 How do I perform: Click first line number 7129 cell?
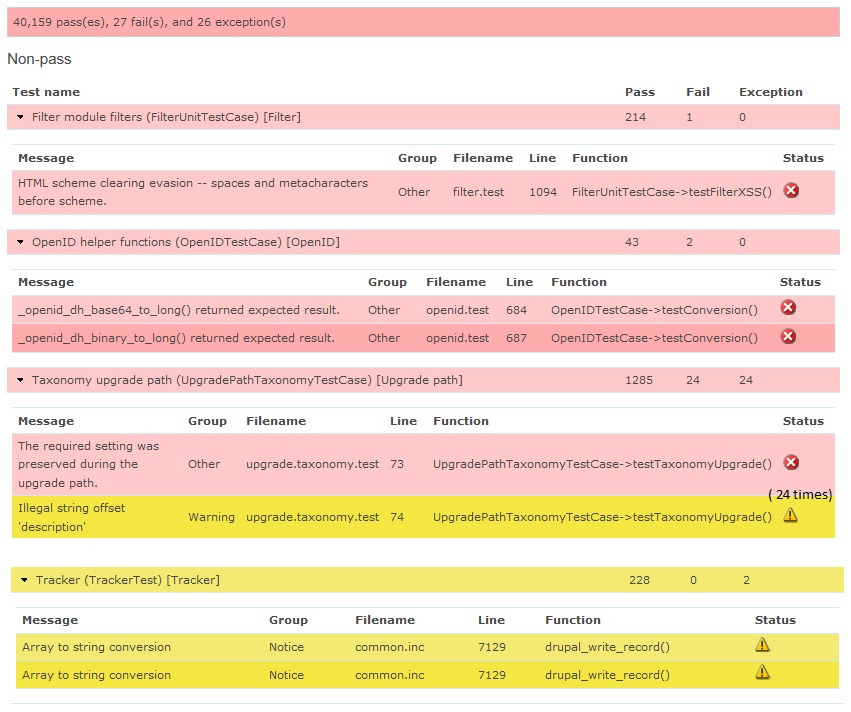(x=492, y=647)
